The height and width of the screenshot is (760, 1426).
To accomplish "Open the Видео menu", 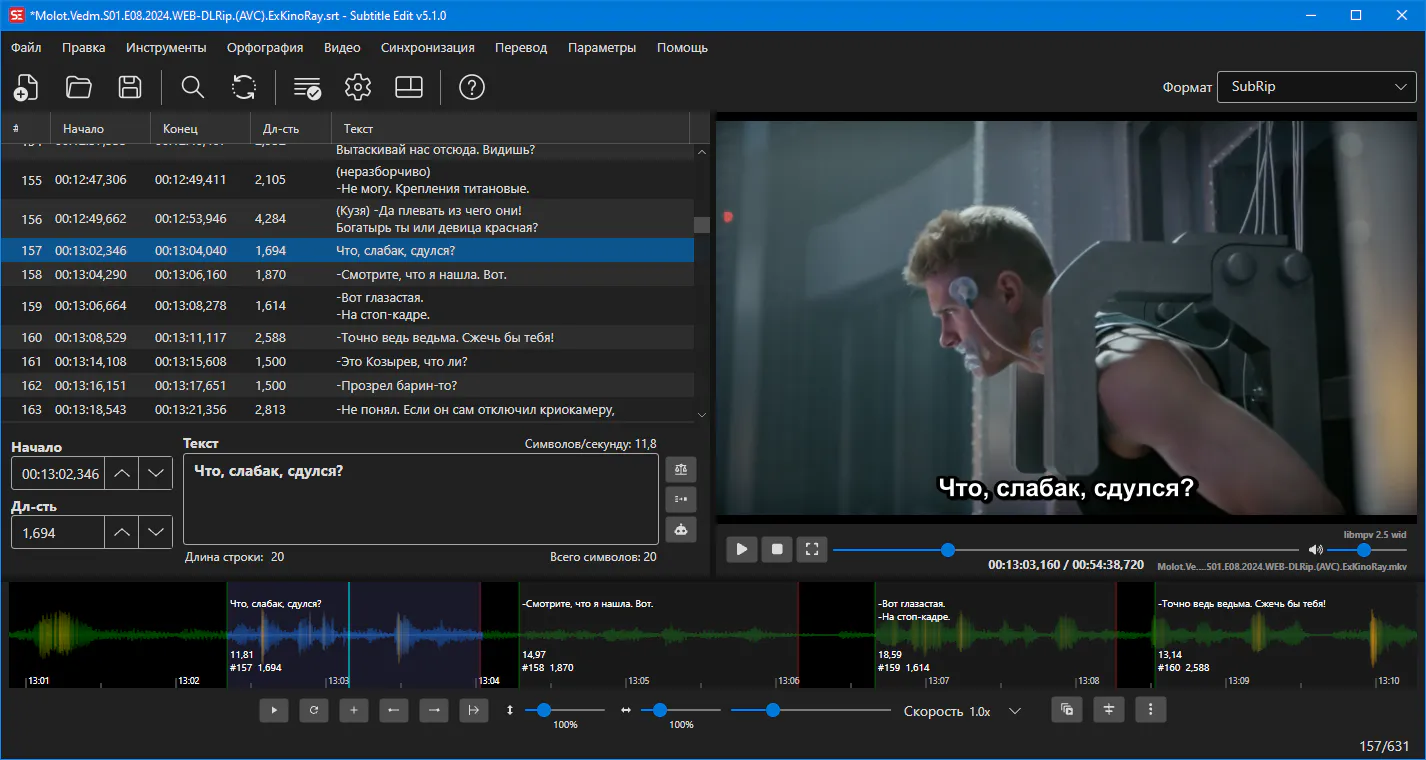I will (342, 47).
